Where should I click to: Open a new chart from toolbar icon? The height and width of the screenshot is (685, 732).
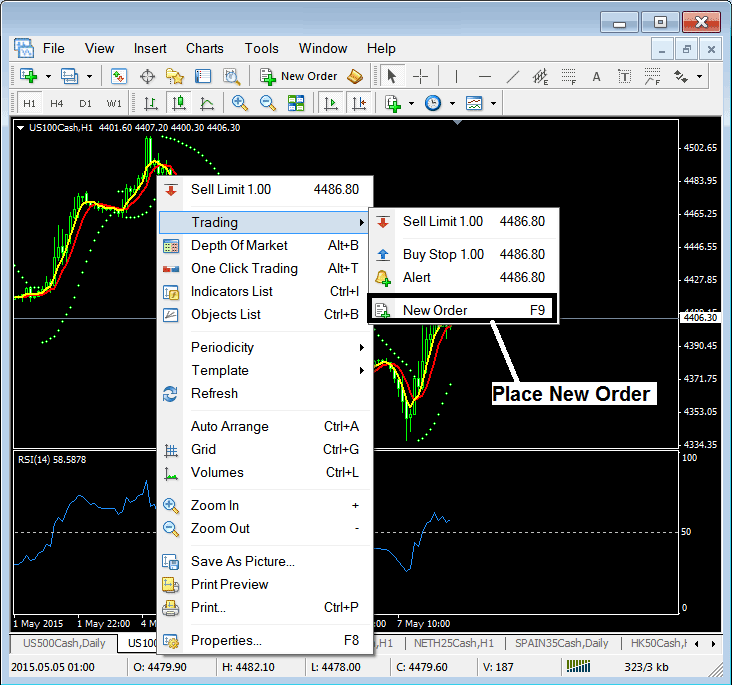pyautogui.click(x=28, y=76)
